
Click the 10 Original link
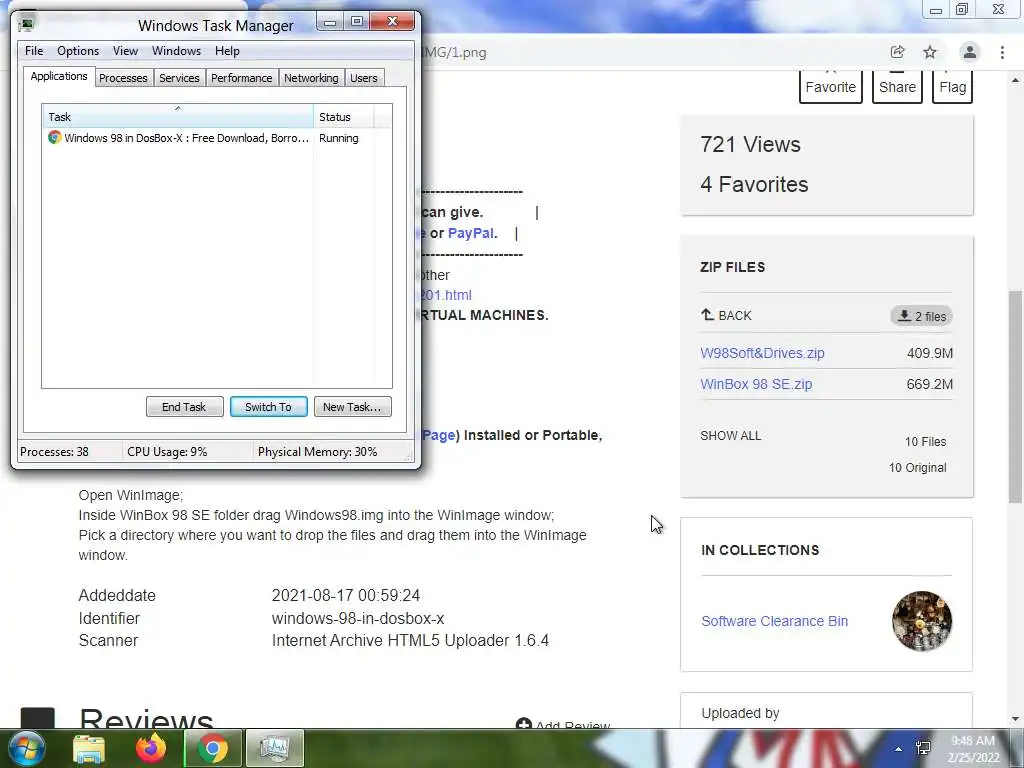coord(918,468)
